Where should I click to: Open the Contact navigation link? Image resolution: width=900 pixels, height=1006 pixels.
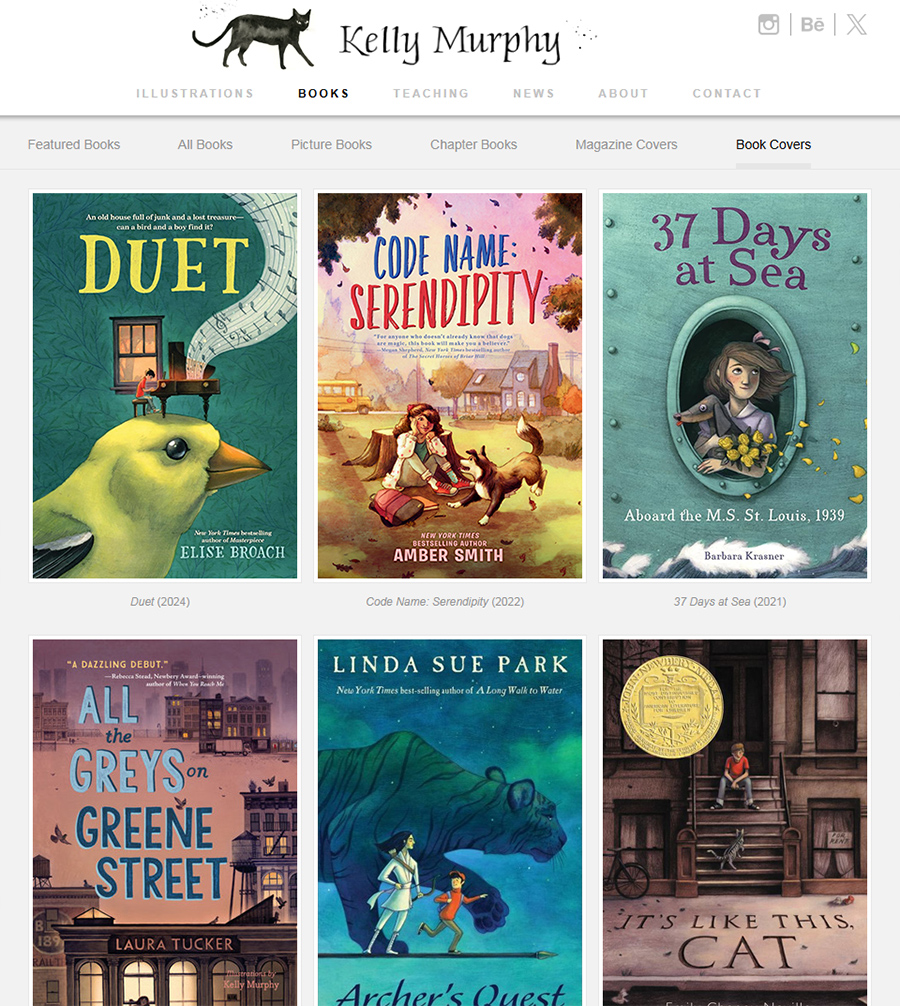point(727,94)
